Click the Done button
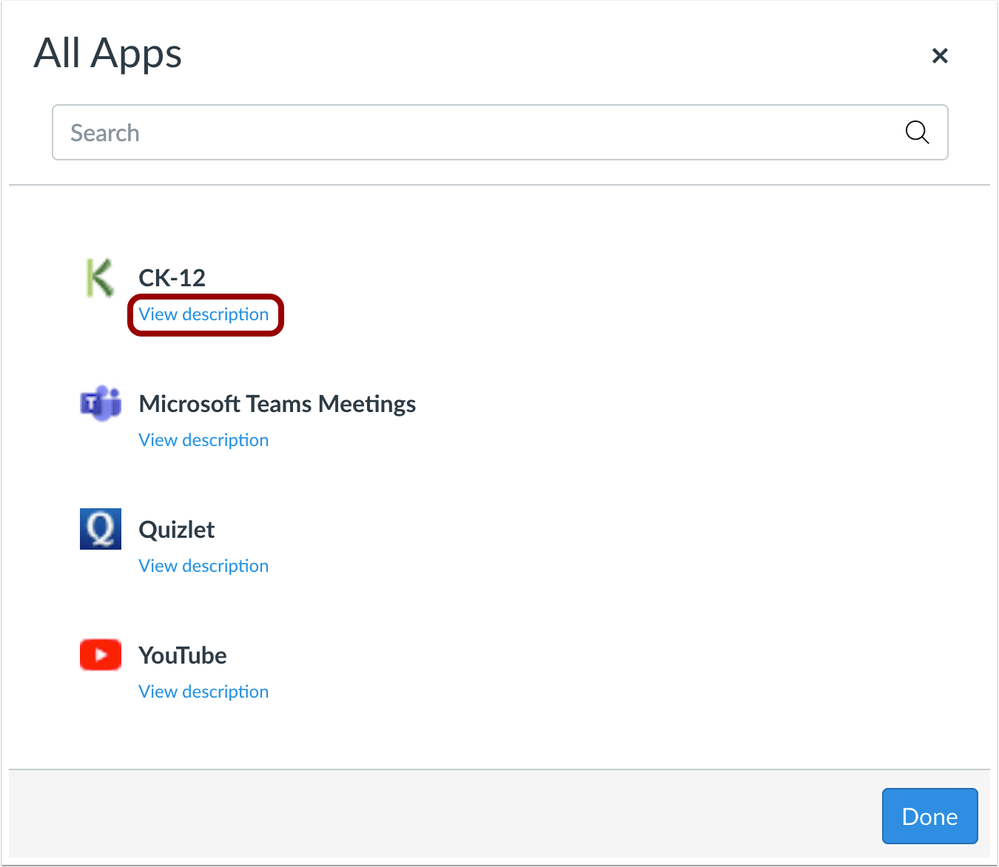999x867 pixels. pos(930,816)
